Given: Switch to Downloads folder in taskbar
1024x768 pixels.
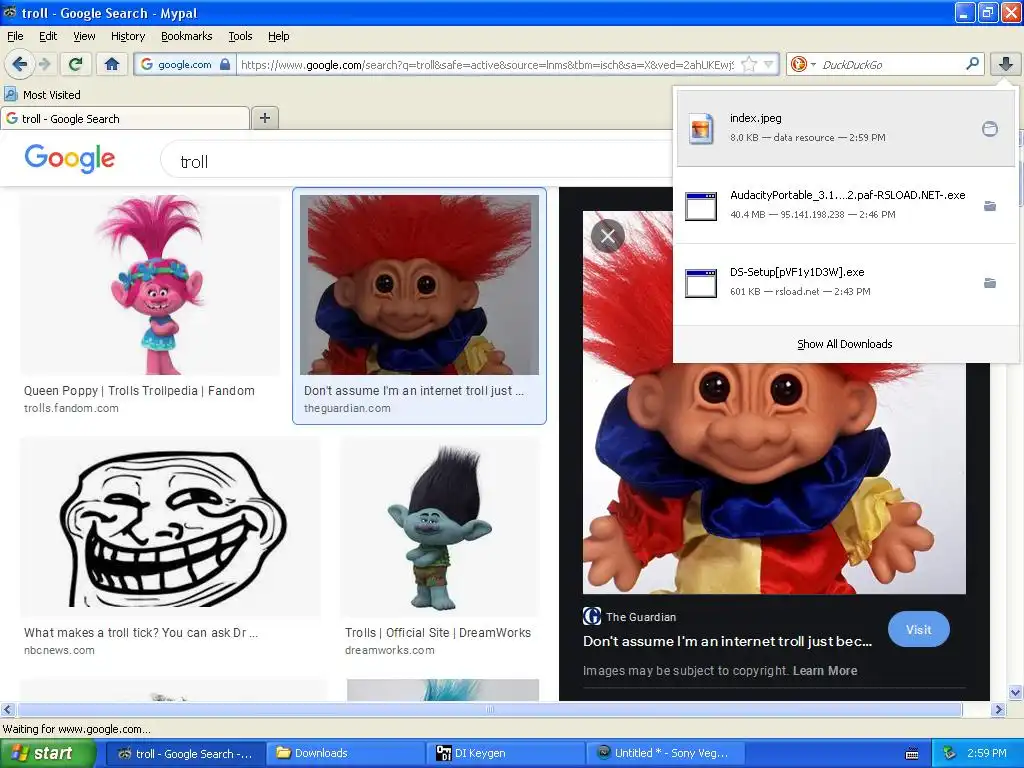Looking at the screenshot, I should 345,753.
